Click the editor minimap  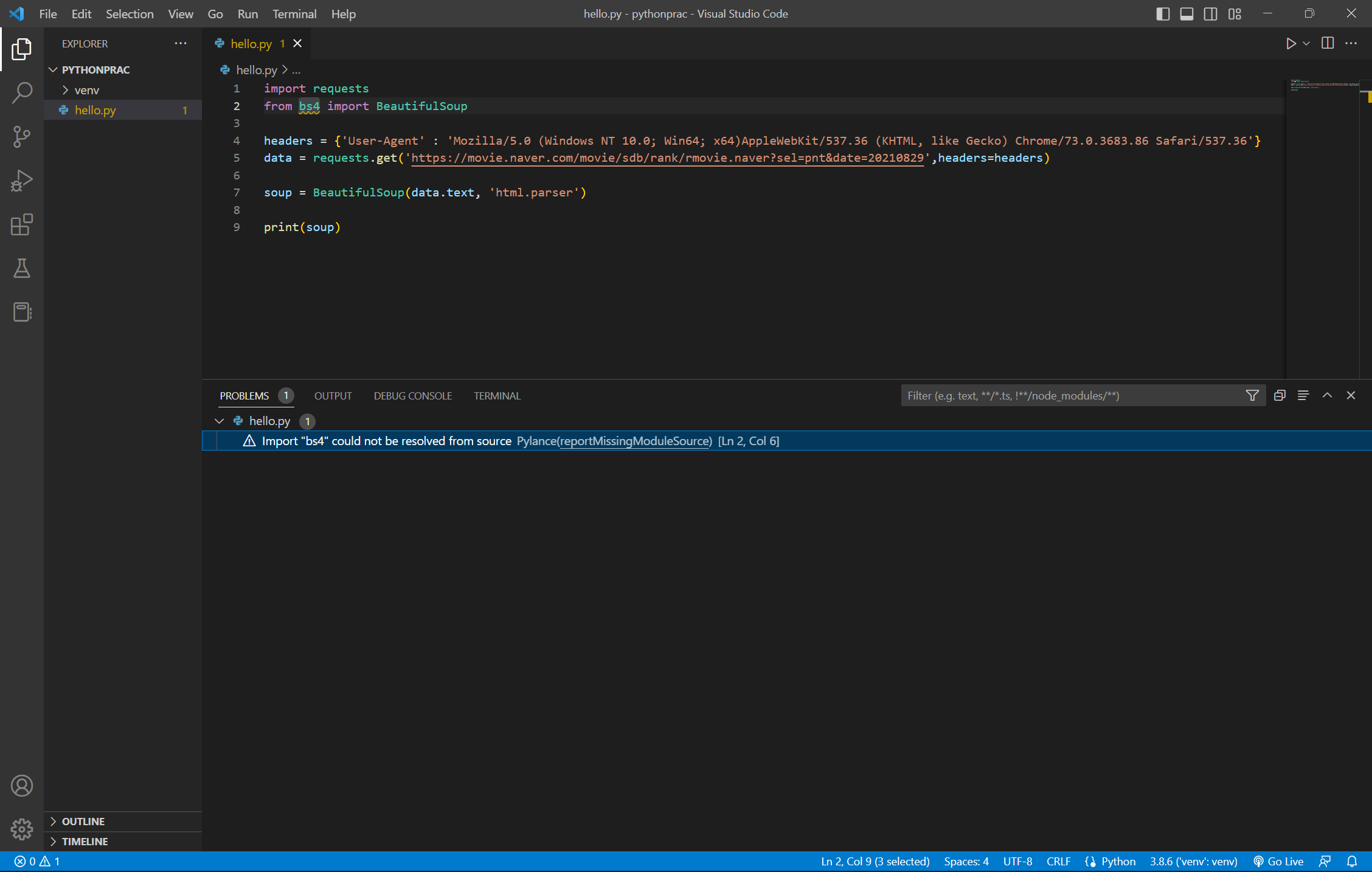click(x=1323, y=228)
